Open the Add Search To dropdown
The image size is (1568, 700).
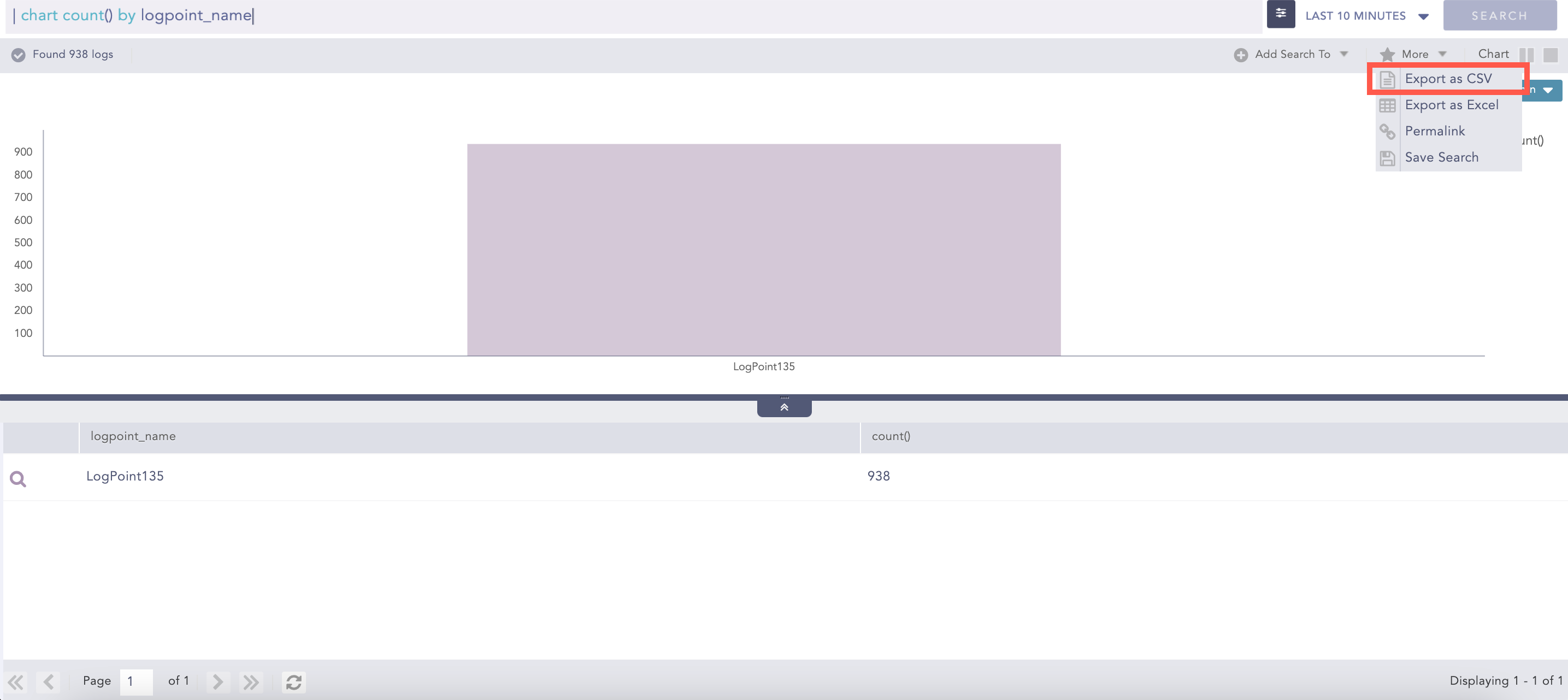pyautogui.click(x=1344, y=54)
